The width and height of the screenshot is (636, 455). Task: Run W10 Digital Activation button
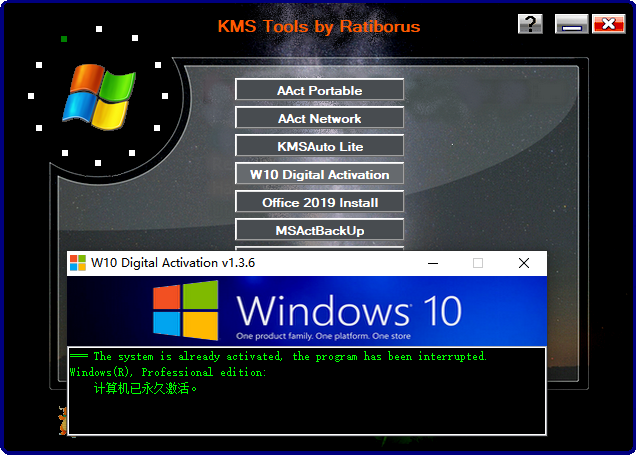coord(319,174)
